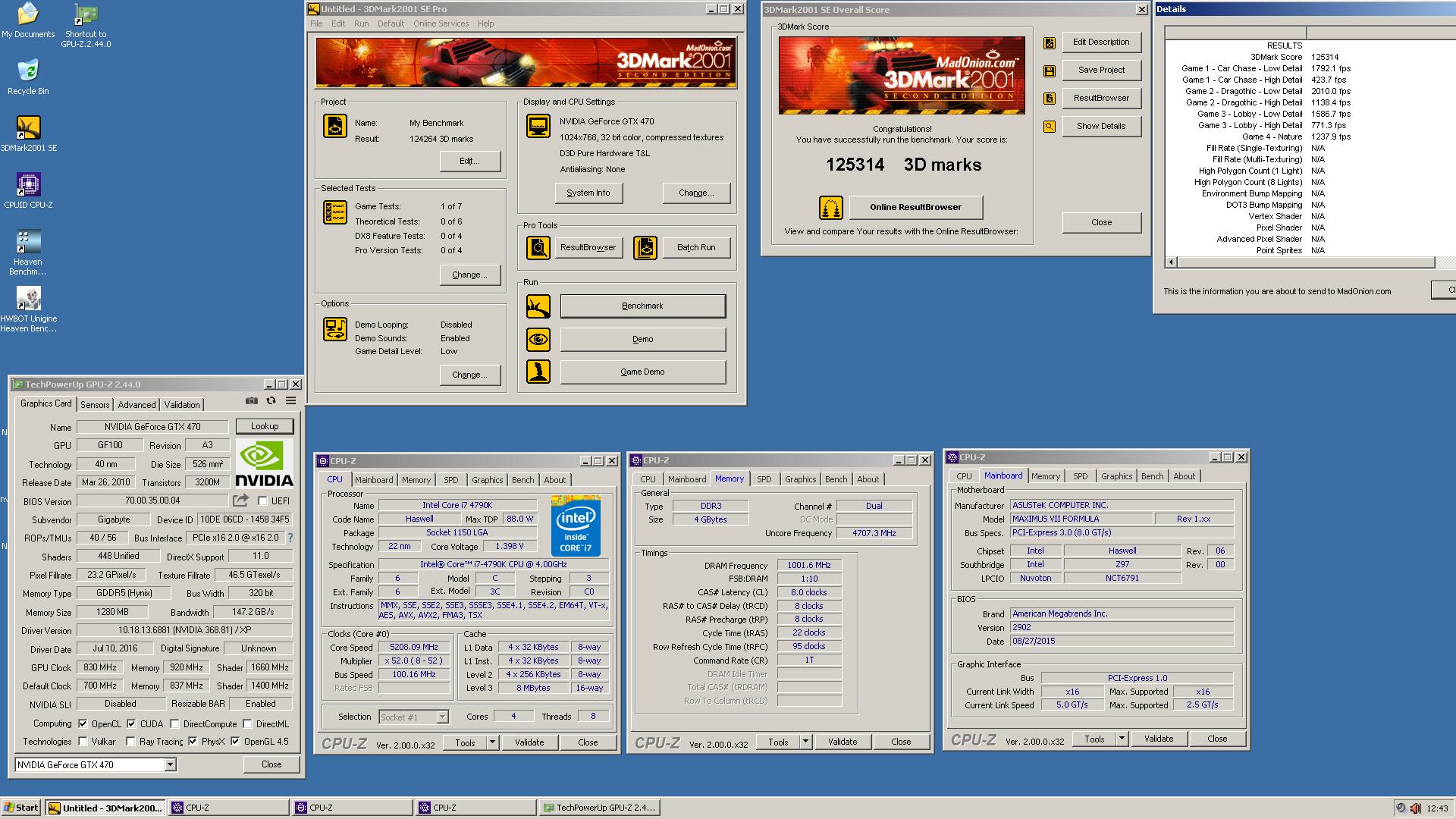Switch to the Sensors tab in GPU-Z
Image resolution: width=1456 pixels, height=819 pixels.
(95, 405)
